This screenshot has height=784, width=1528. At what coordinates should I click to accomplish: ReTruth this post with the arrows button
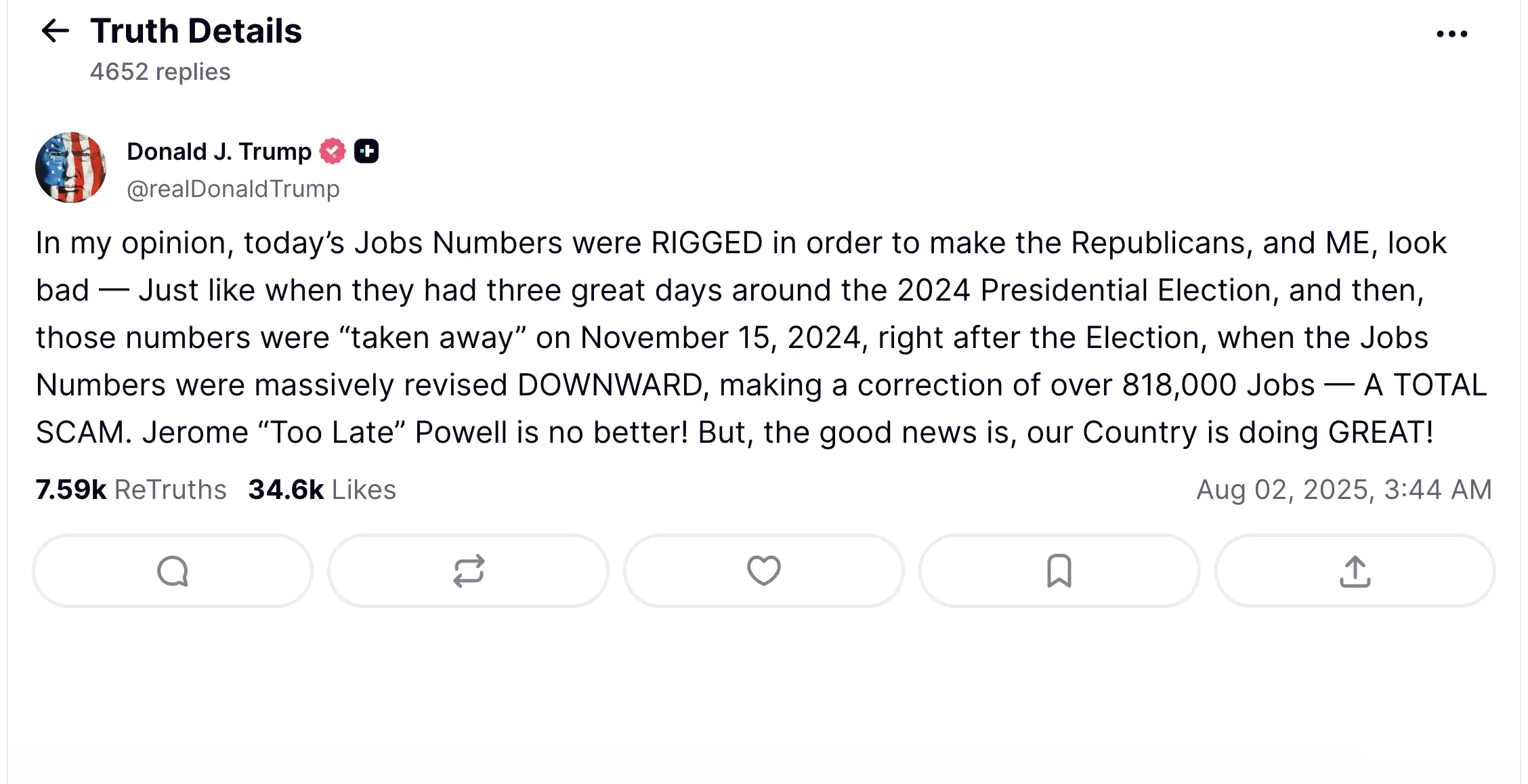click(x=468, y=571)
